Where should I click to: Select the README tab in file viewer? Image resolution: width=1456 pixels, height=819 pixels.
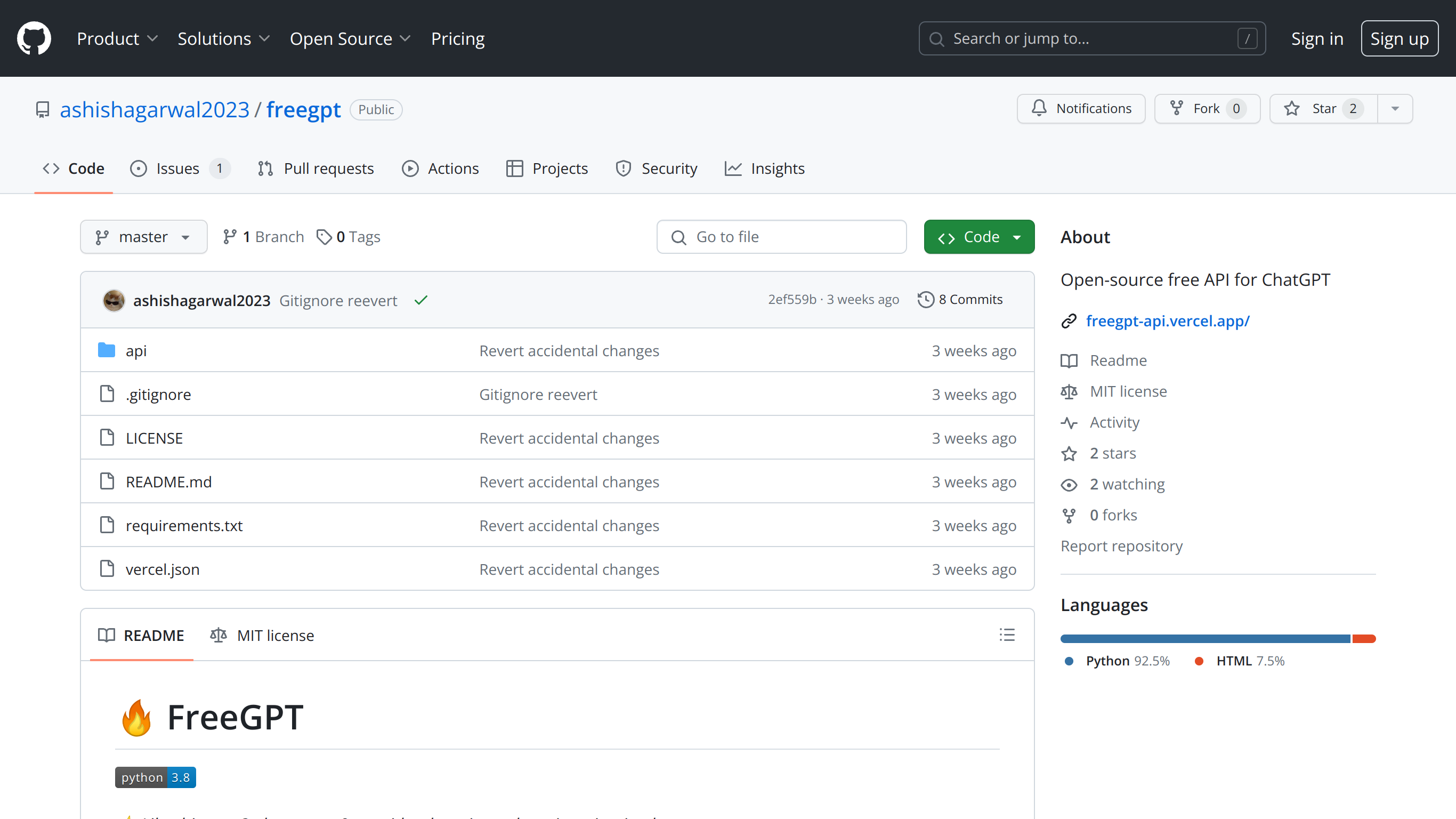tap(141, 635)
